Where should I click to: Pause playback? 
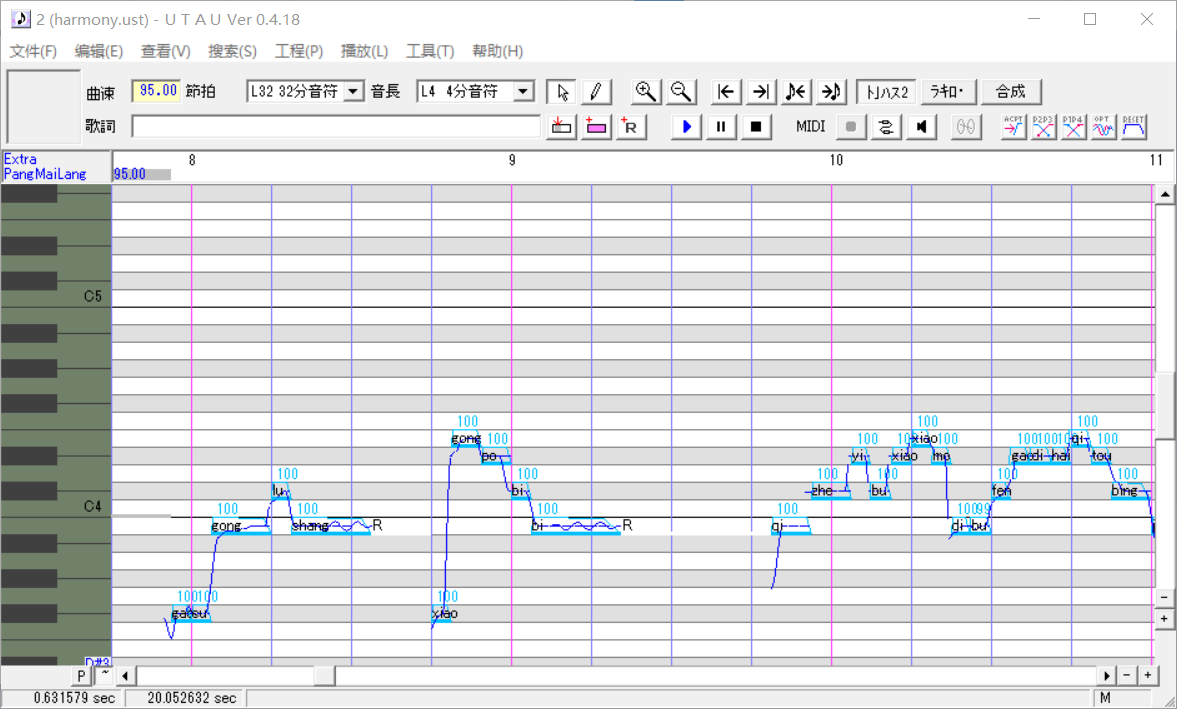721,127
